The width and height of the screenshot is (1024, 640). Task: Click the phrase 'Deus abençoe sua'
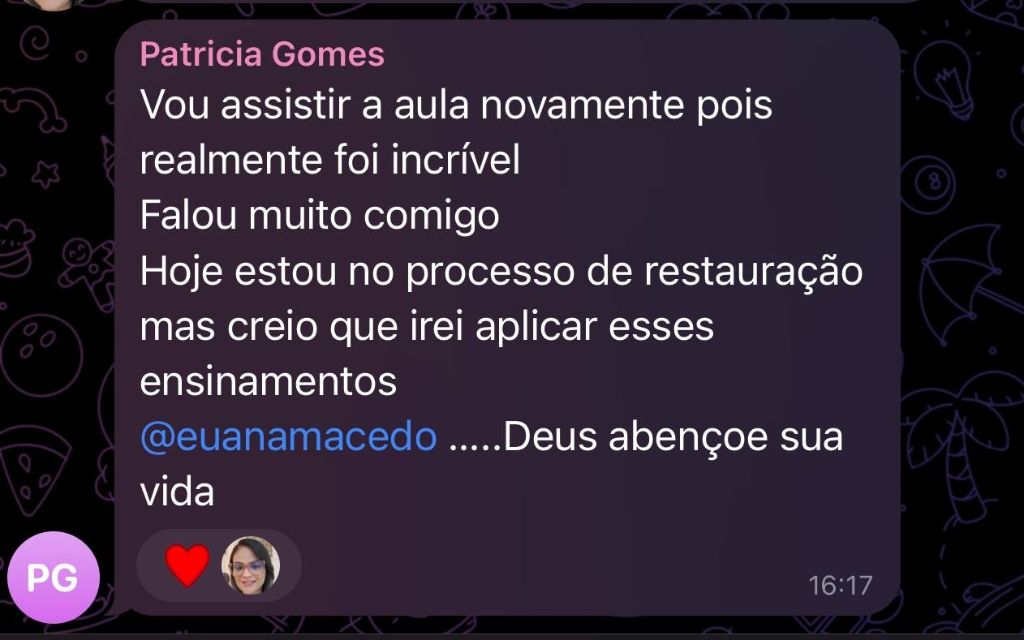pyautogui.click(x=673, y=437)
